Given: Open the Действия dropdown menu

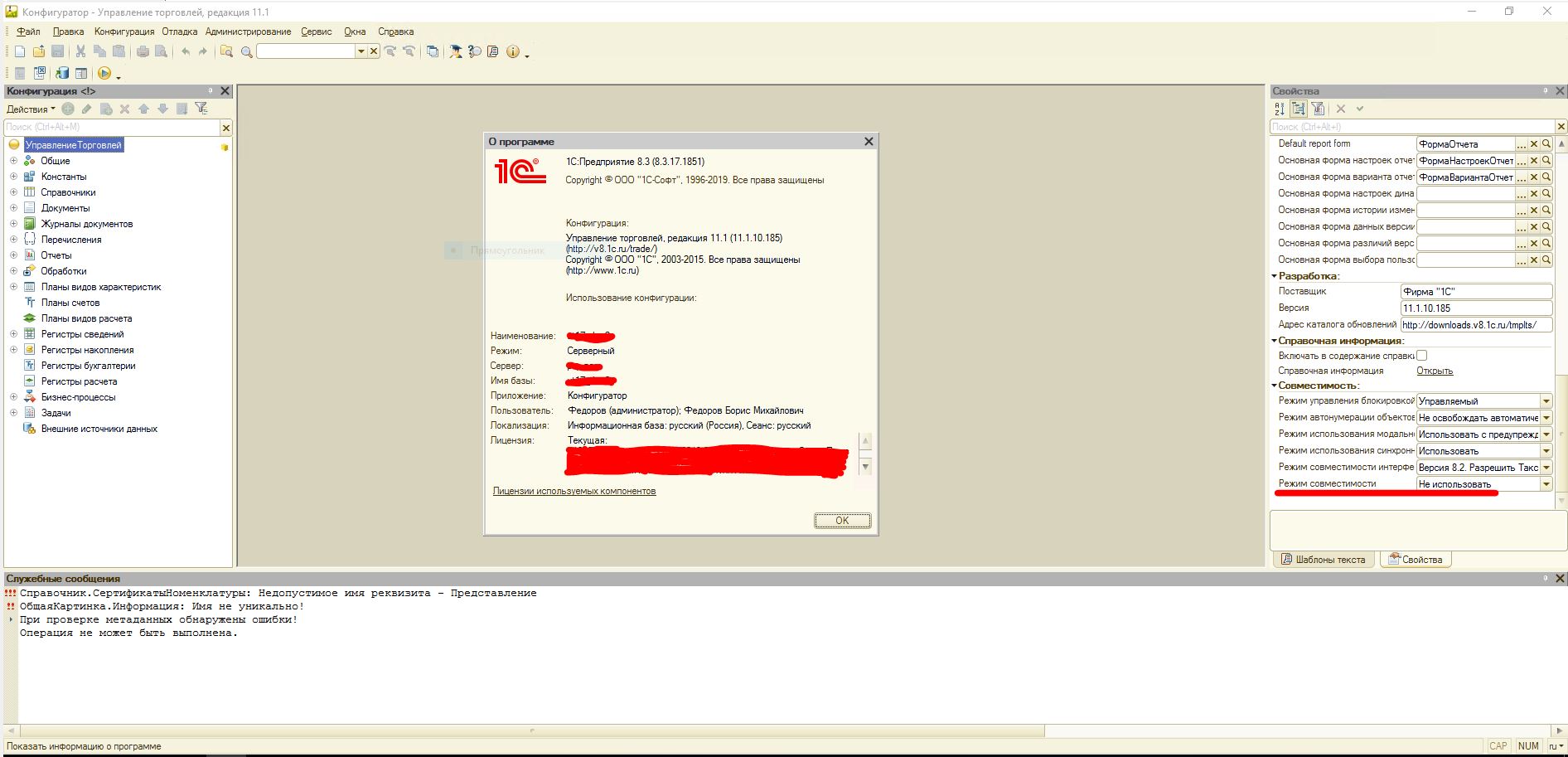Looking at the screenshot, I should [31, 109].
